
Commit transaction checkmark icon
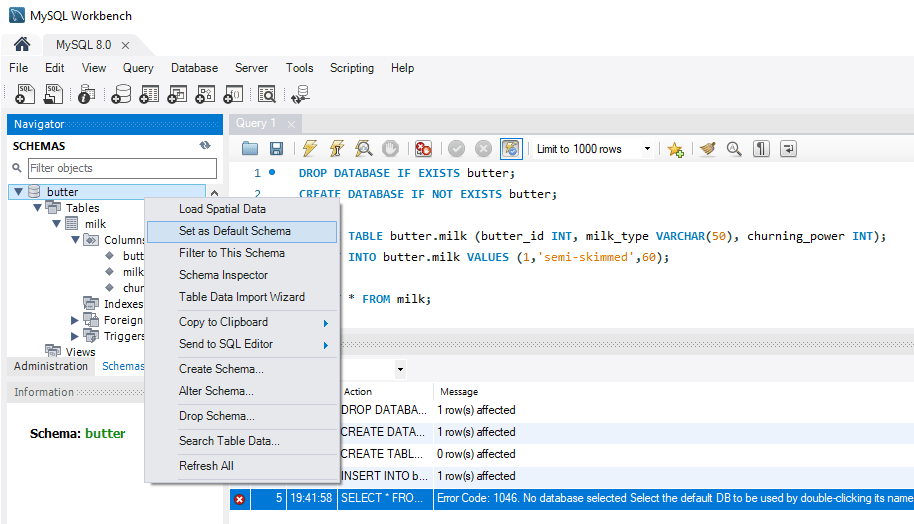pyautogui.click(x=456, y=149)
